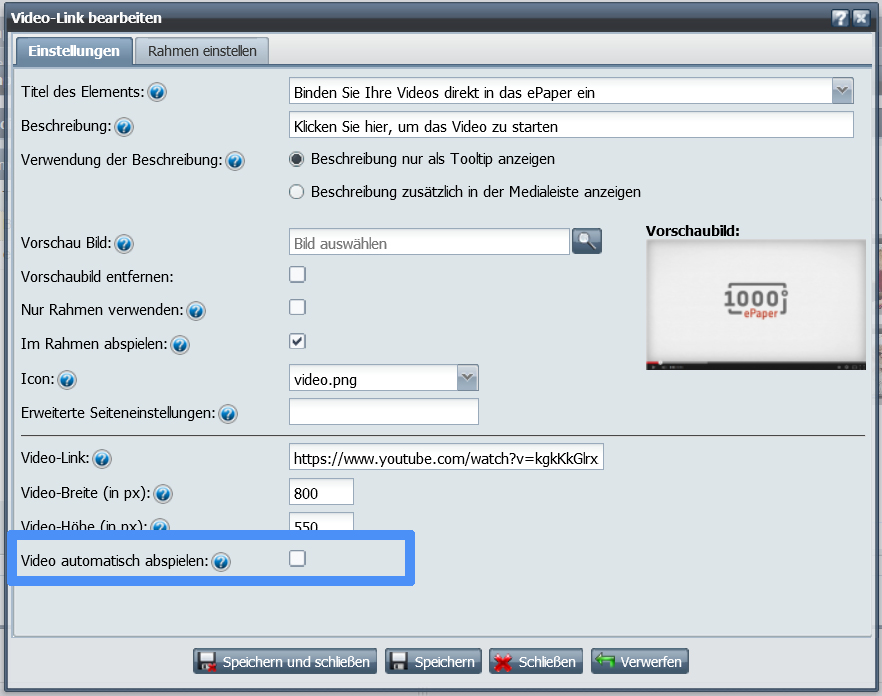Viewport: 882px width, 696px height.
Task: Open the Icon video.png dropdown
Action: tap(468, 378)
